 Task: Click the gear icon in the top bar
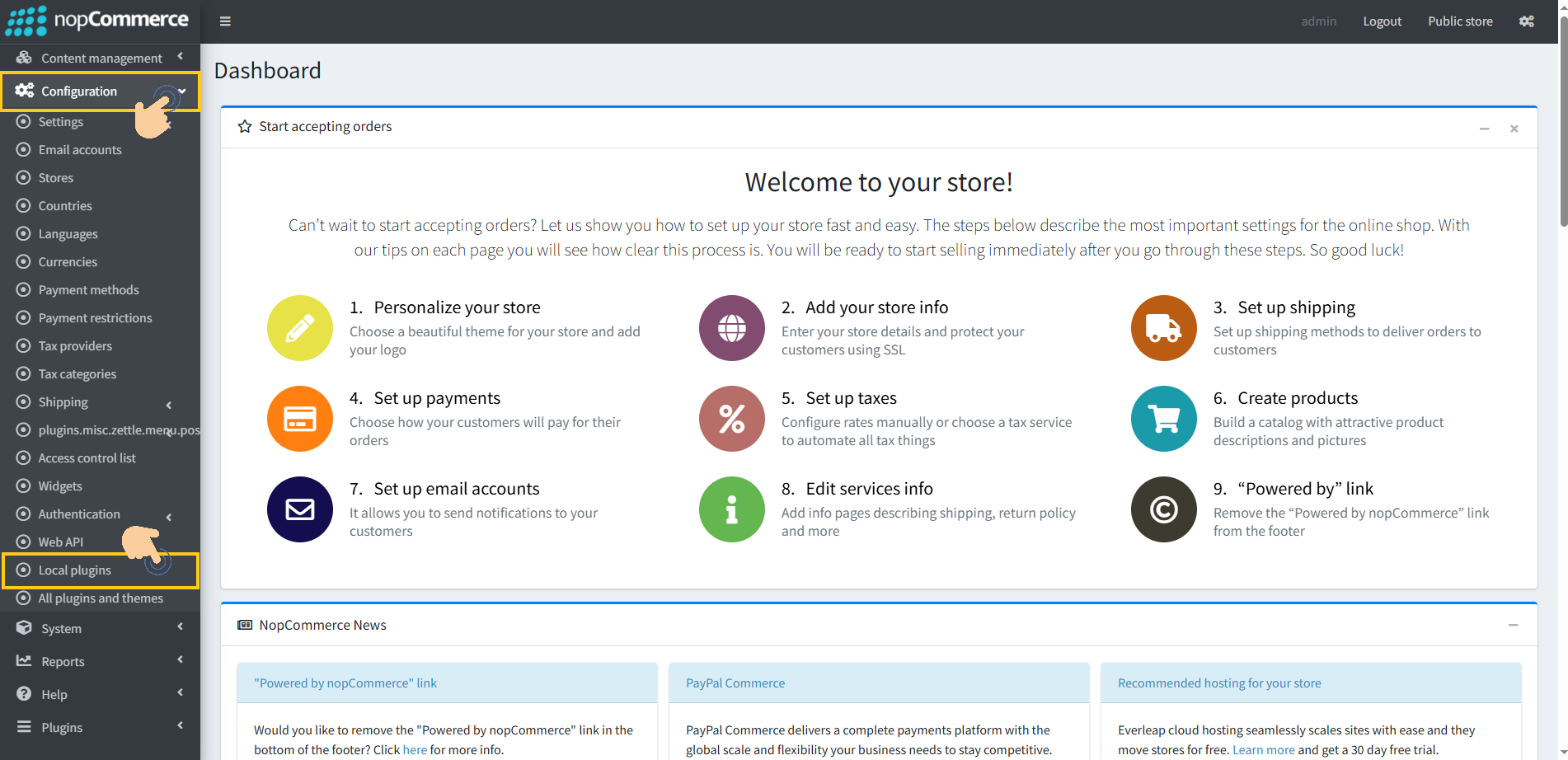(1525, 21)
